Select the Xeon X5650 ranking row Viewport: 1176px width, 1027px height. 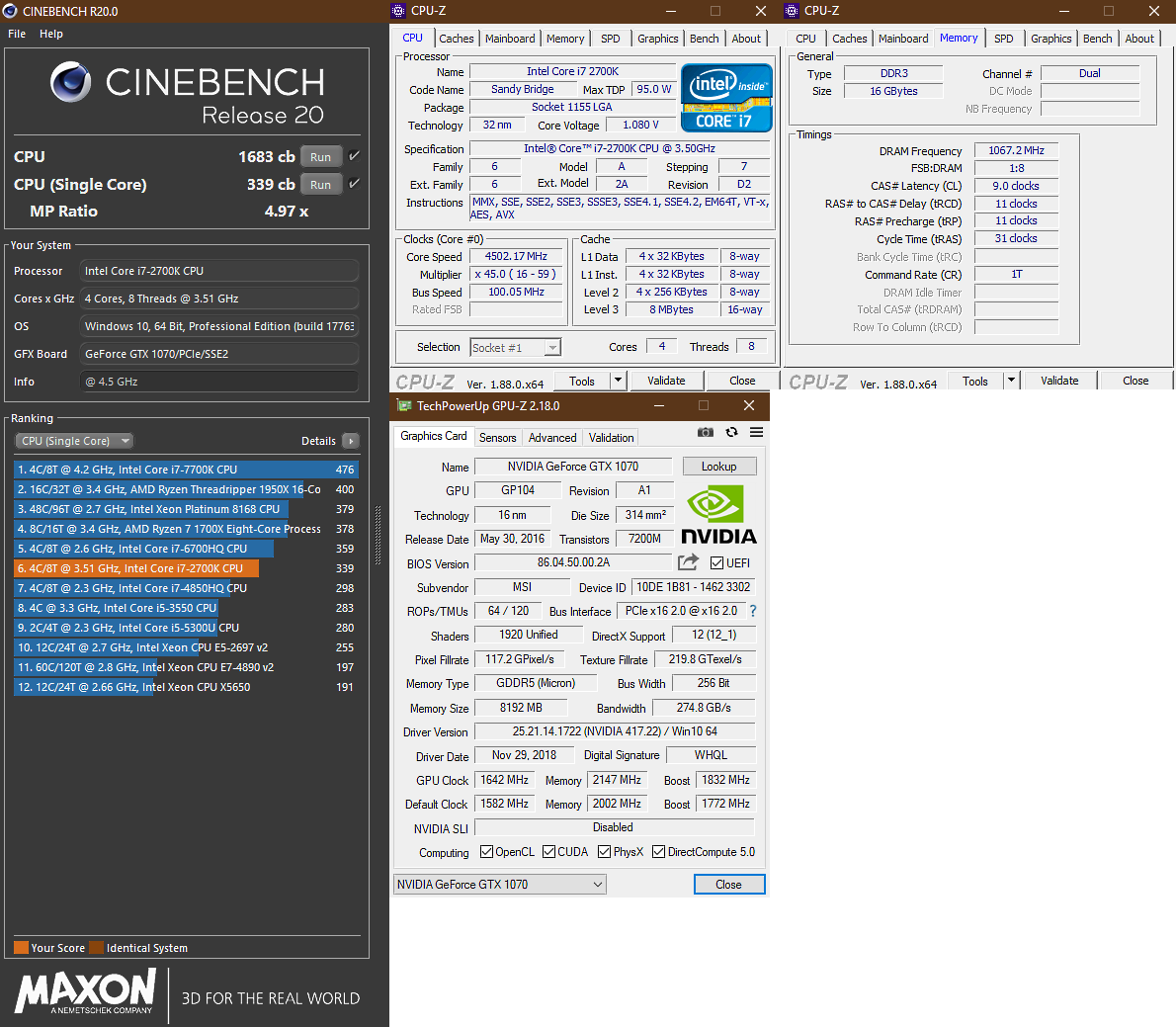(186, 687)
